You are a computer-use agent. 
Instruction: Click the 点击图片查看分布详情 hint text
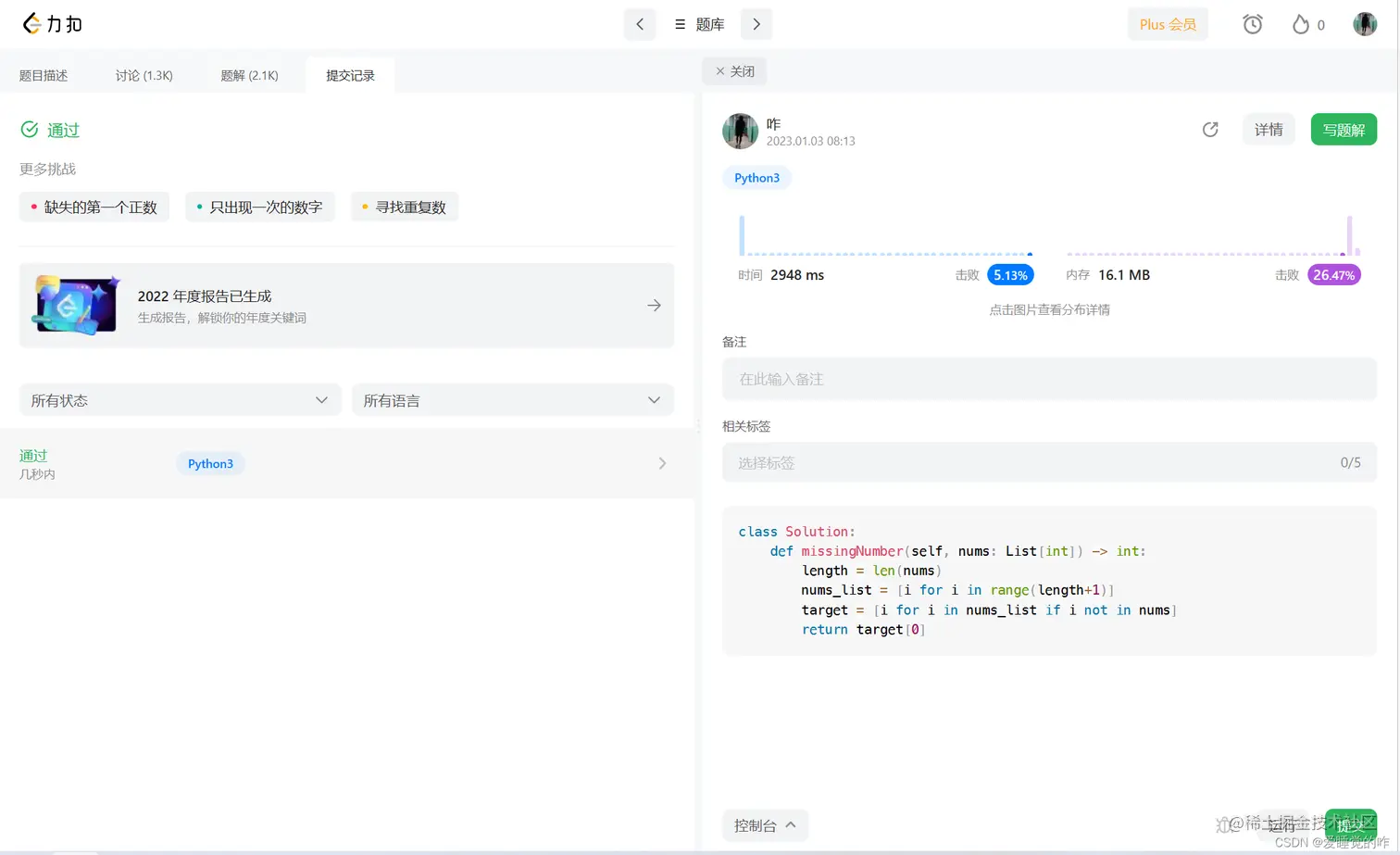1049,310
